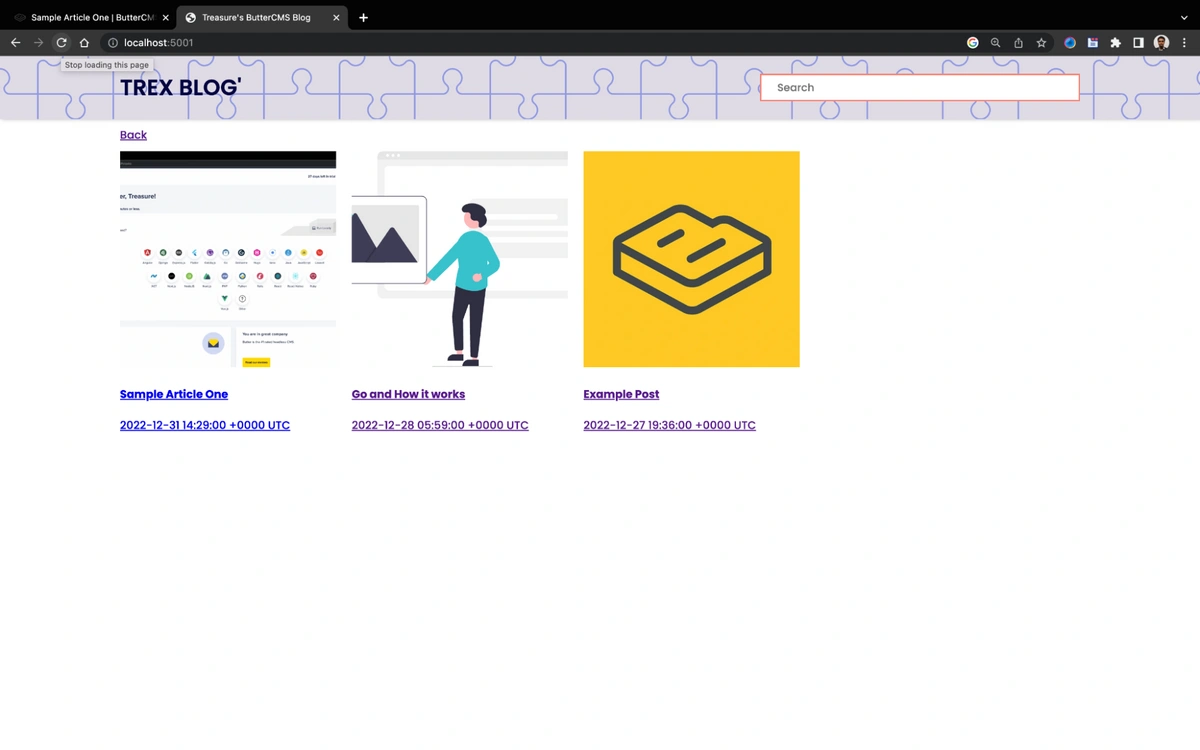
Task: Go to the browser home page
Action: click(84, 43)
